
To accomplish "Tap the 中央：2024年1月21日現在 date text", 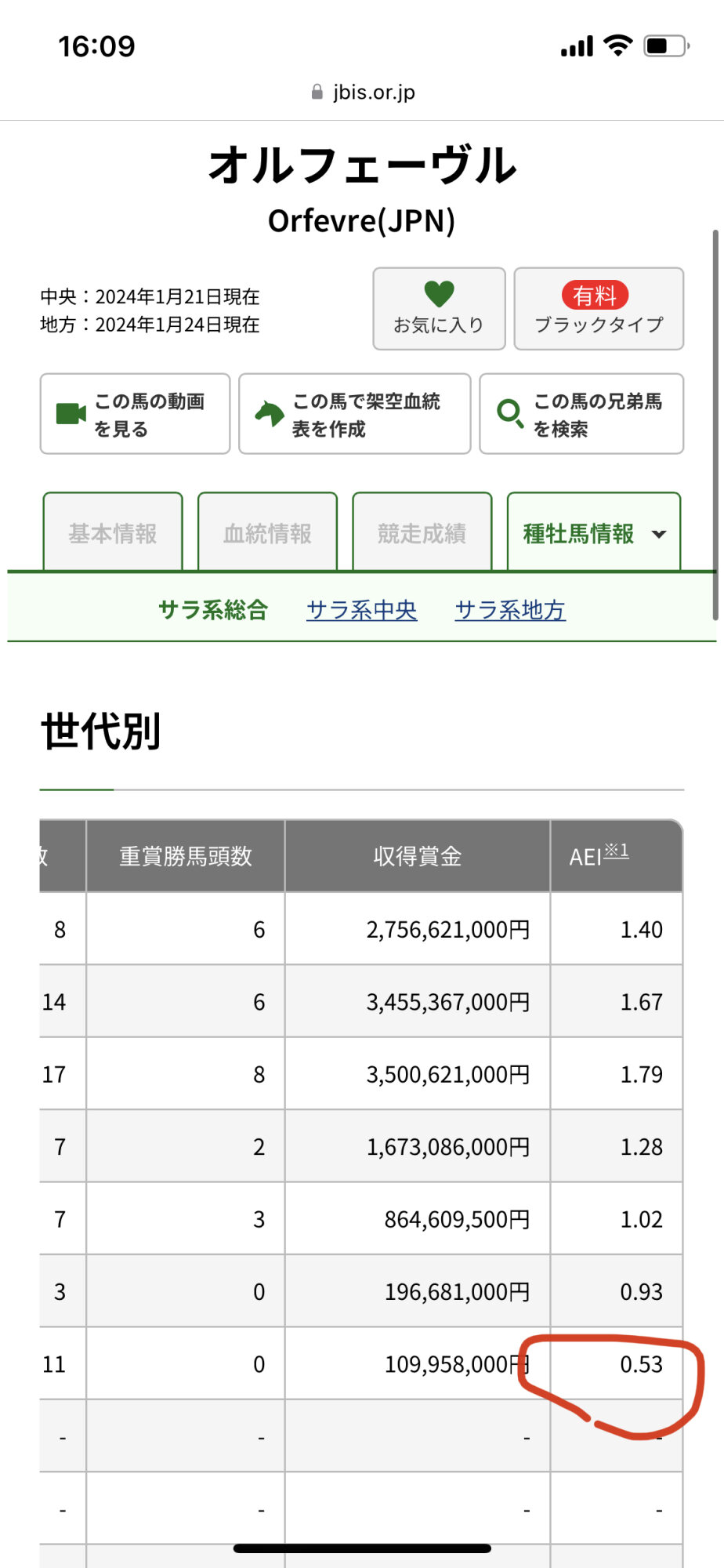I will coord(150,296).
